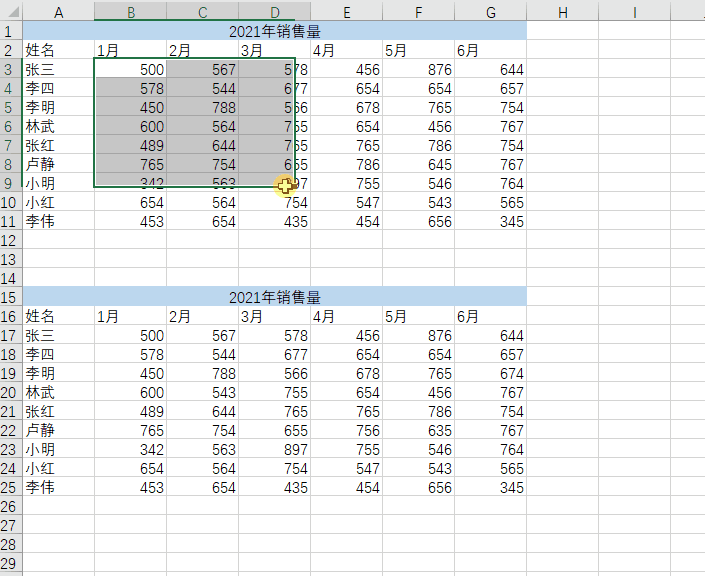Select column F header
Image resolution: width=705 pixels, height=576 pixels.
point(419,12)
